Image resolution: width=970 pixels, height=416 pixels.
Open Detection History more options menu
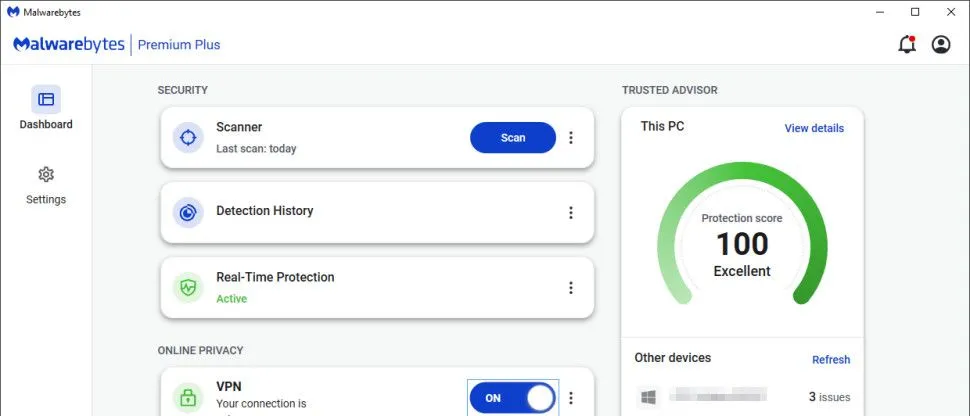571,212
